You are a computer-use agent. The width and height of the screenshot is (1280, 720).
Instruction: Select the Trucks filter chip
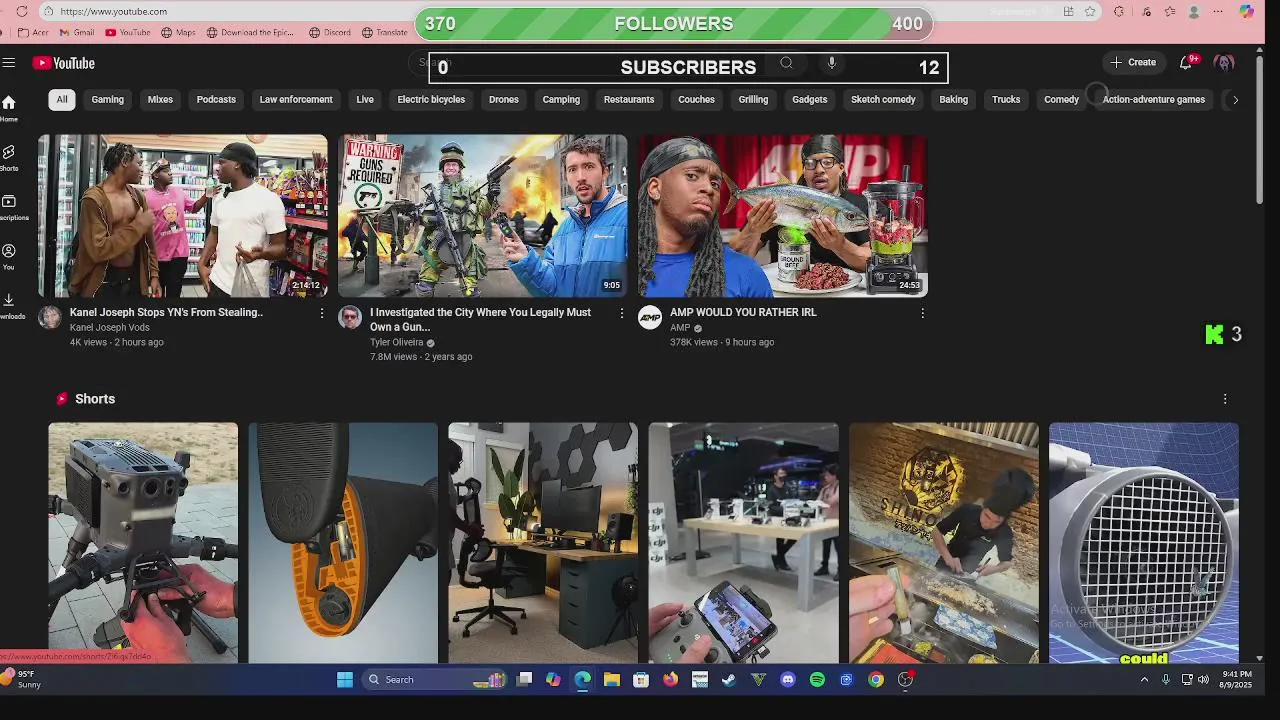[1006, 99]
